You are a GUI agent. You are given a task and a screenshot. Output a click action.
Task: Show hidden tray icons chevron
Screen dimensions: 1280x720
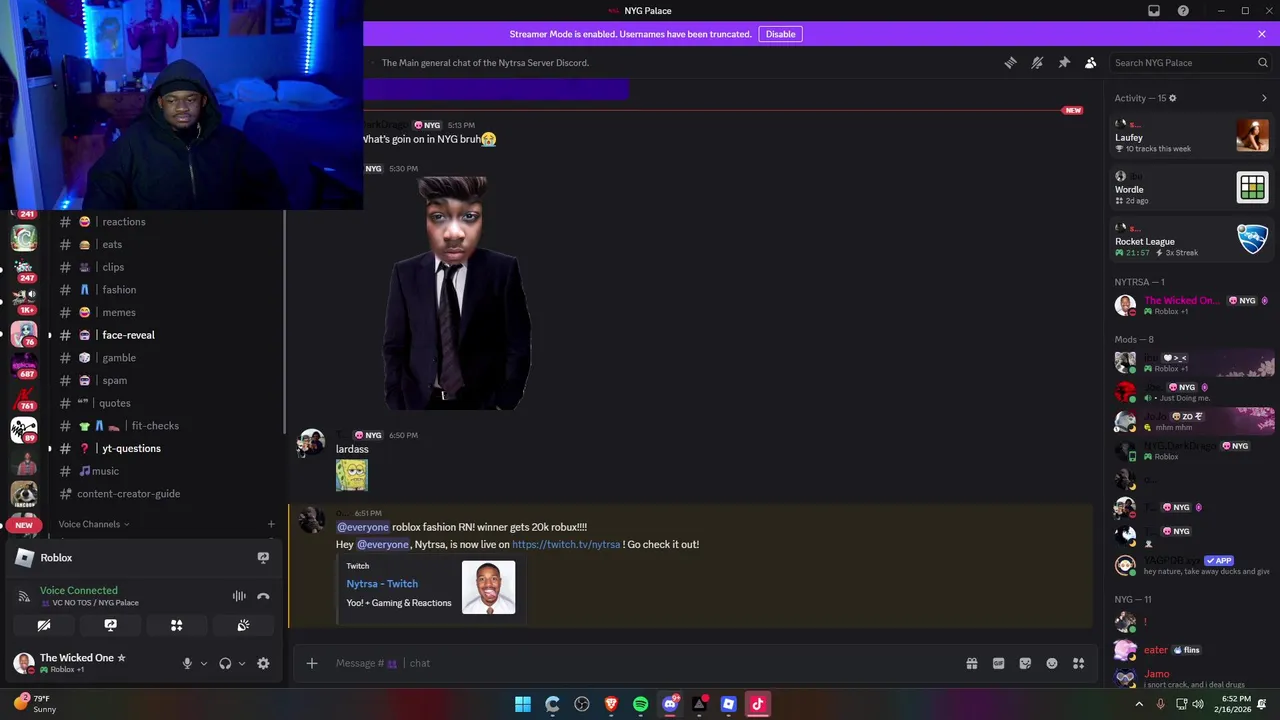coord(1139,704)
